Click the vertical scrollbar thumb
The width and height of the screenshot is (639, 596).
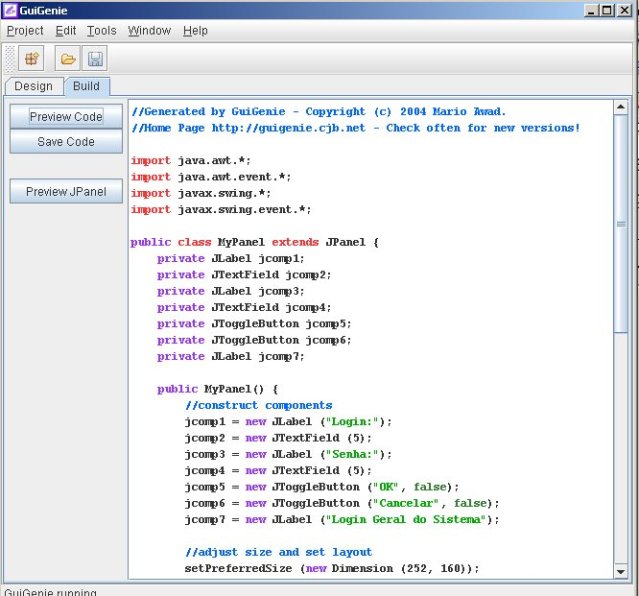621,225
